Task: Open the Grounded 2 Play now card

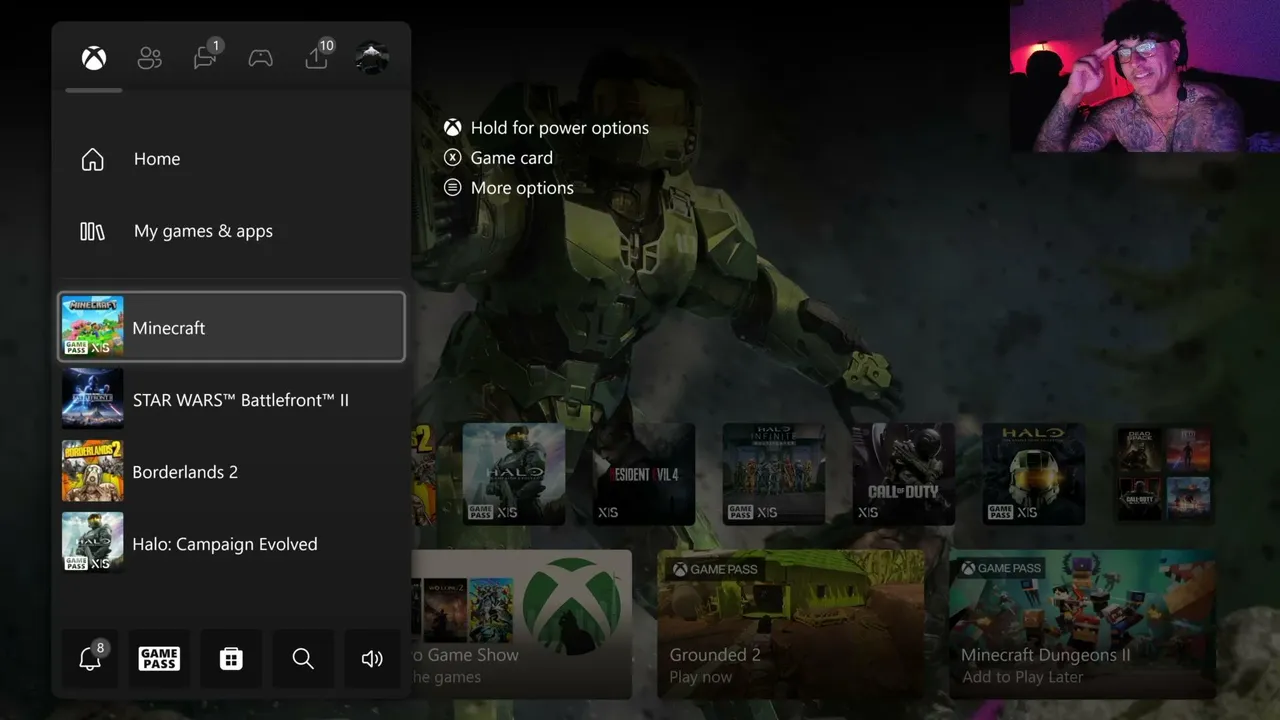Action: [791, 624]
